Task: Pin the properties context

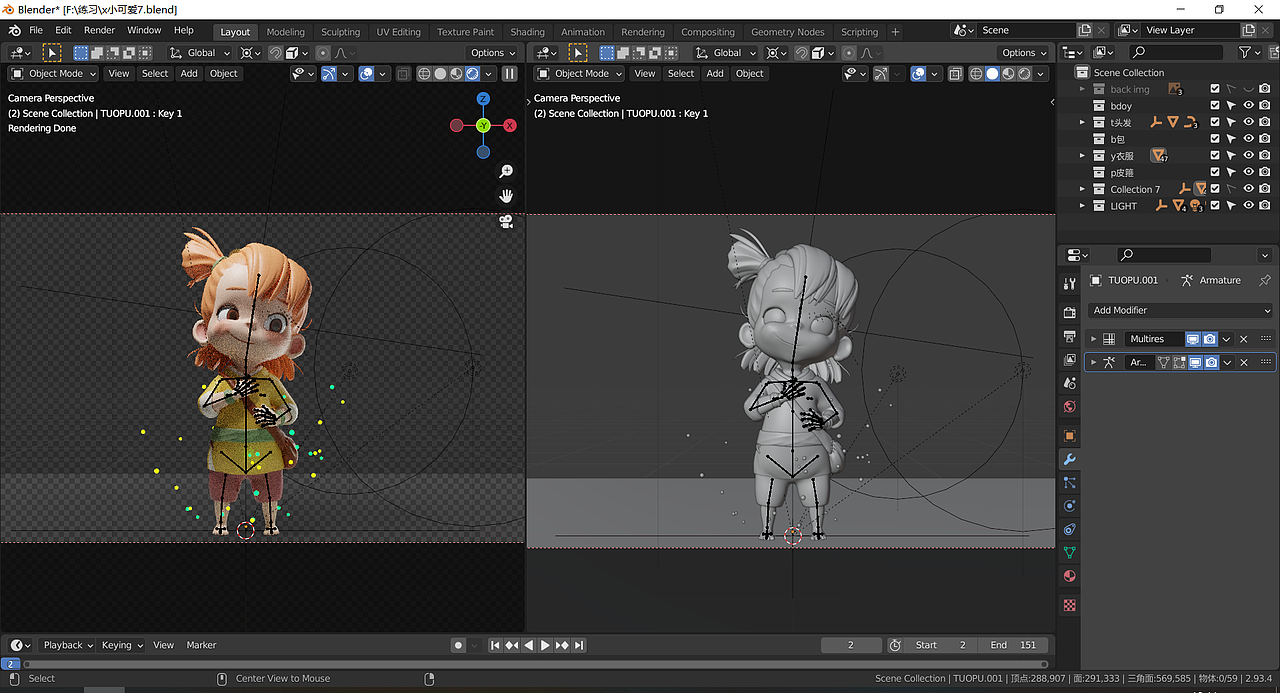Action: point(1265,280)
